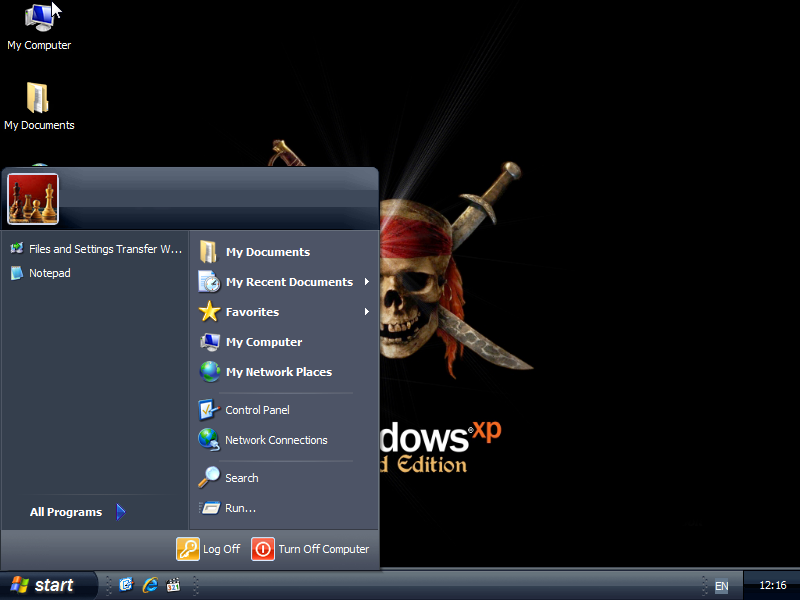
Task: Click the start button on taskbar
Action: [48, 585]
